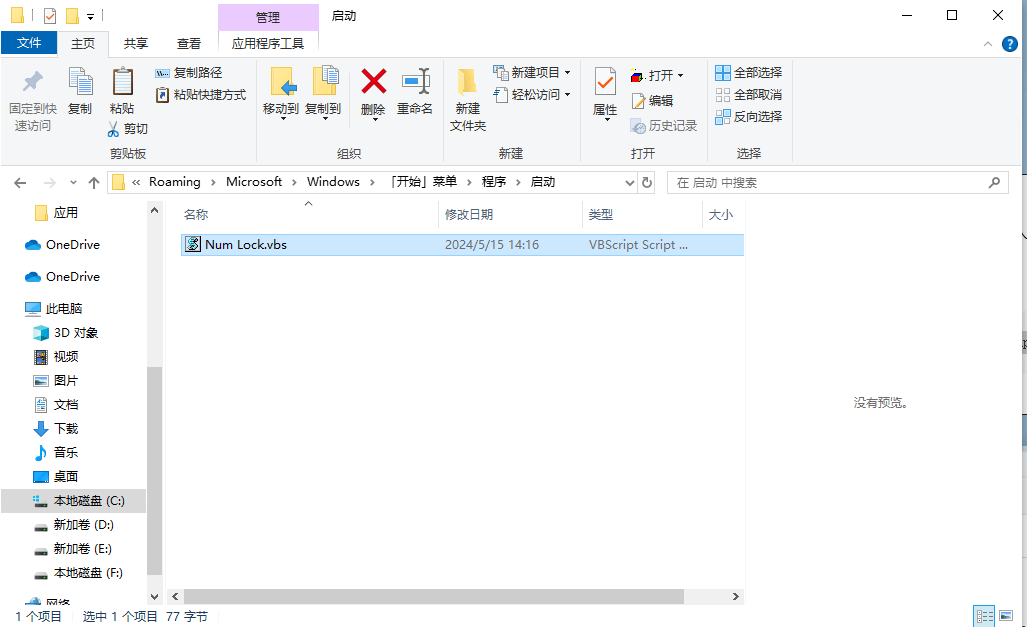Pin folder using 固定到快速访问 icon

(x=31, y=95)
